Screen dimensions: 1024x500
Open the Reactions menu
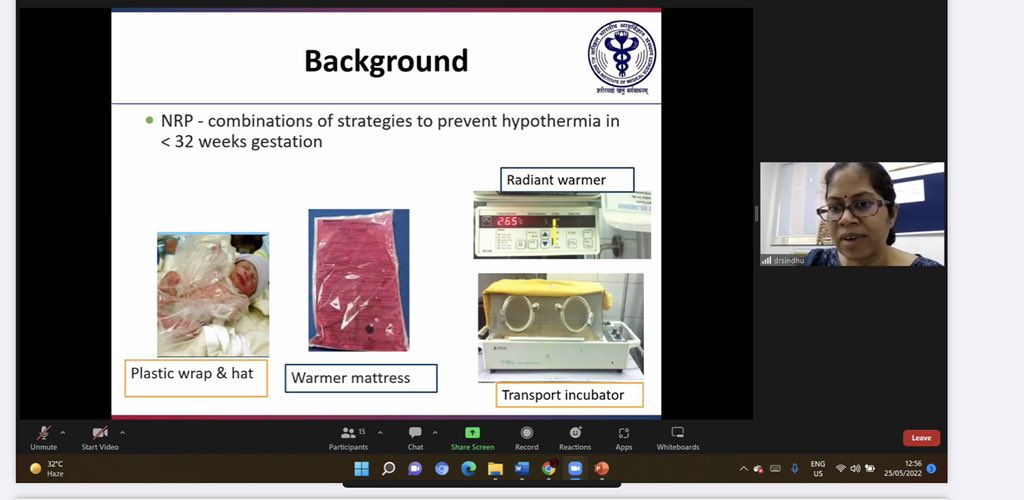pyautogui.click(x=575, y=437)
